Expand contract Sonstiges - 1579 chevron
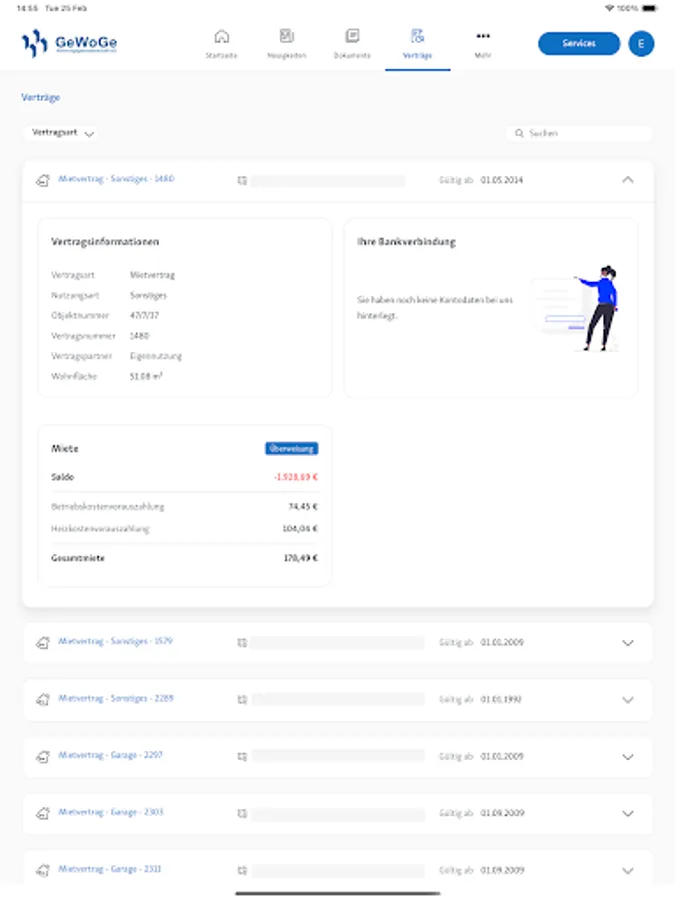This screenshot has width=675, height=900. (627, 643)
